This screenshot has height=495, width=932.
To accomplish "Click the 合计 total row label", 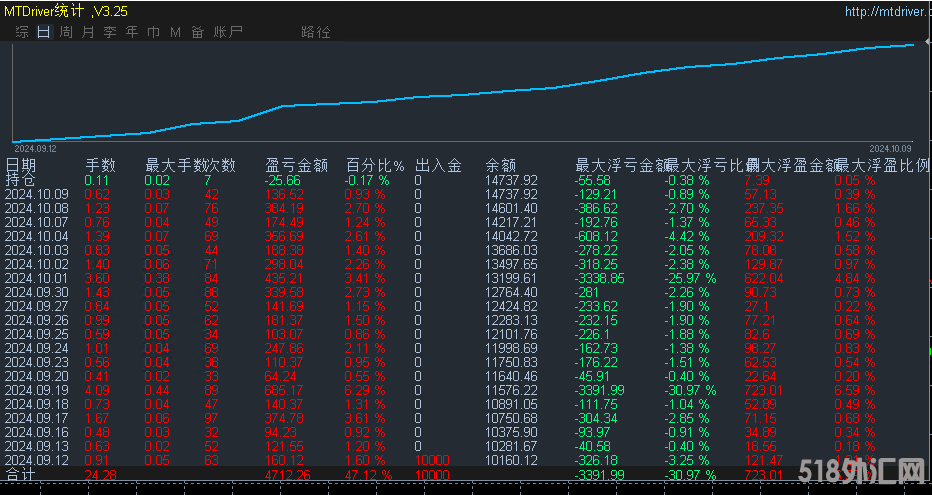I will pos(20,475).
